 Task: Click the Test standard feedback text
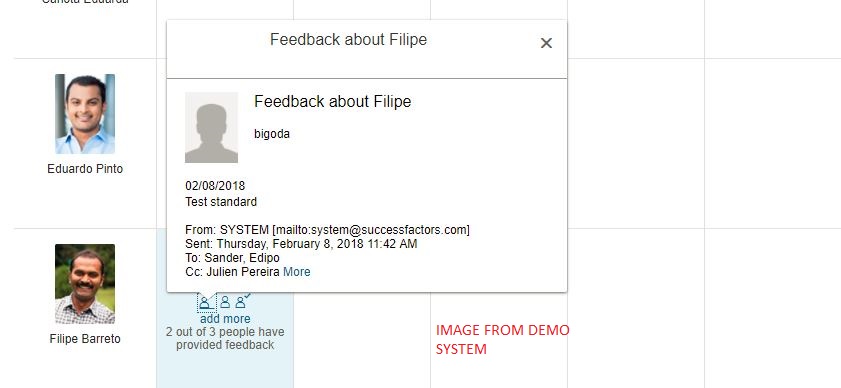(x=221, y=202)
